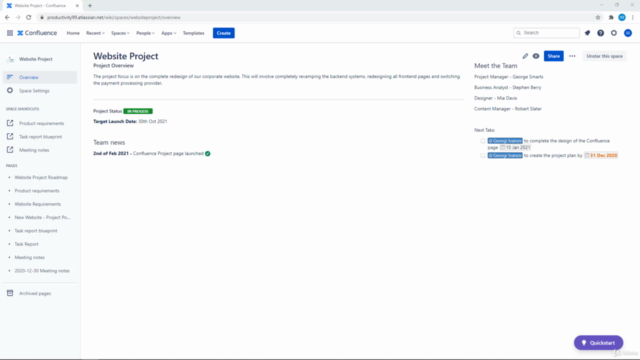
Task: Click Unstar this space button
Action: (x=604, y=56)
